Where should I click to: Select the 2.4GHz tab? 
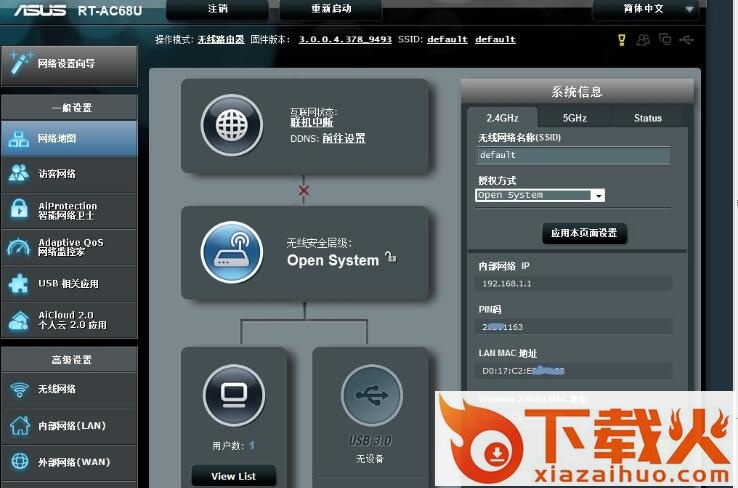[x=501, y=118]
